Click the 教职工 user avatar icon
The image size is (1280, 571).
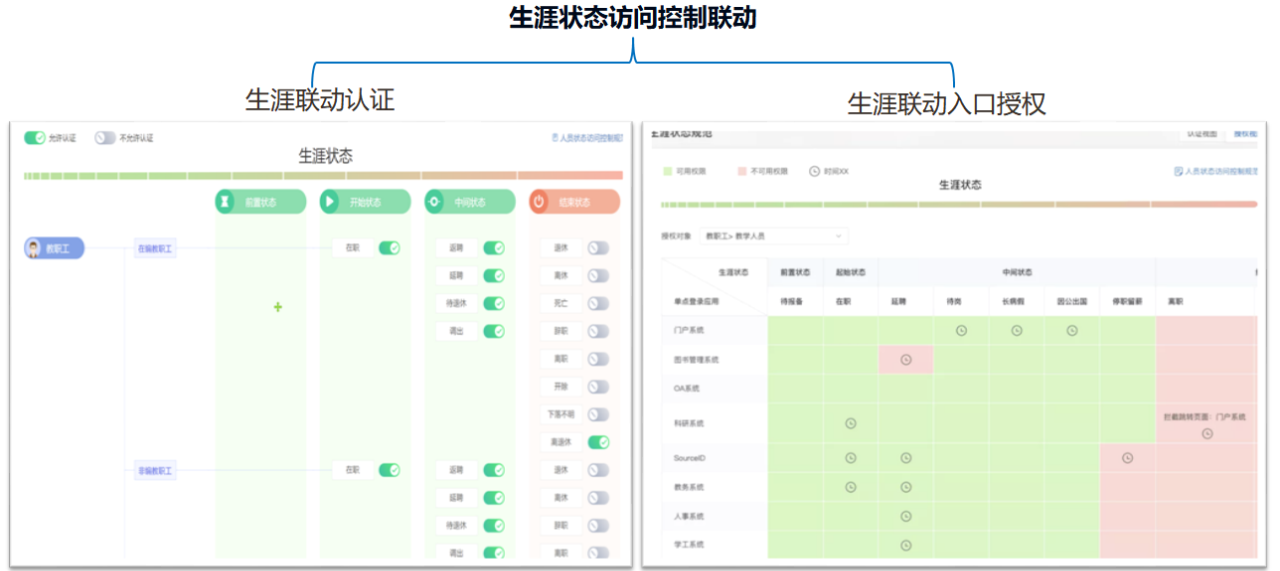(x=34, y=248)
